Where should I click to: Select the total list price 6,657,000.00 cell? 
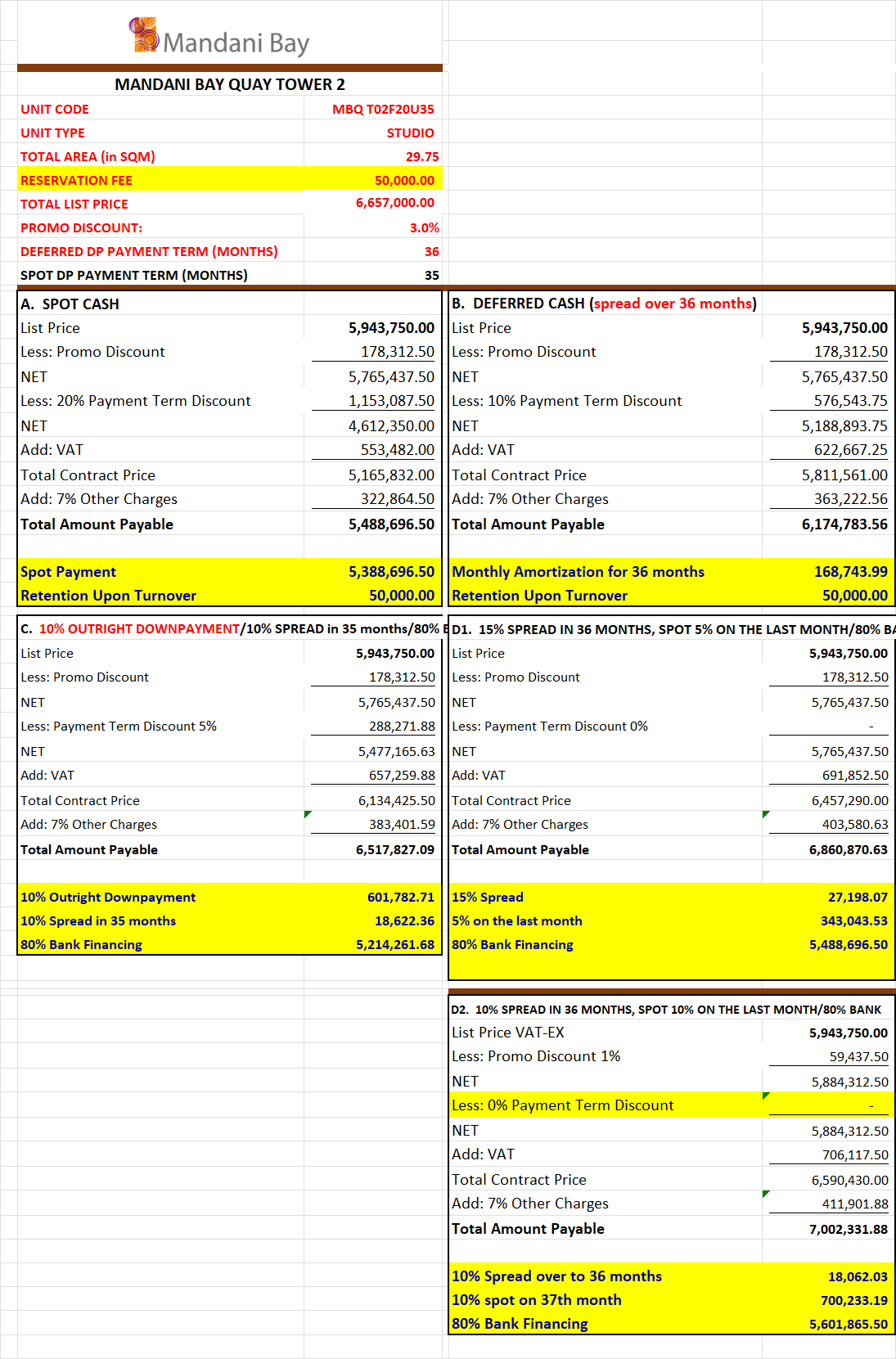[x=394, y=203]
